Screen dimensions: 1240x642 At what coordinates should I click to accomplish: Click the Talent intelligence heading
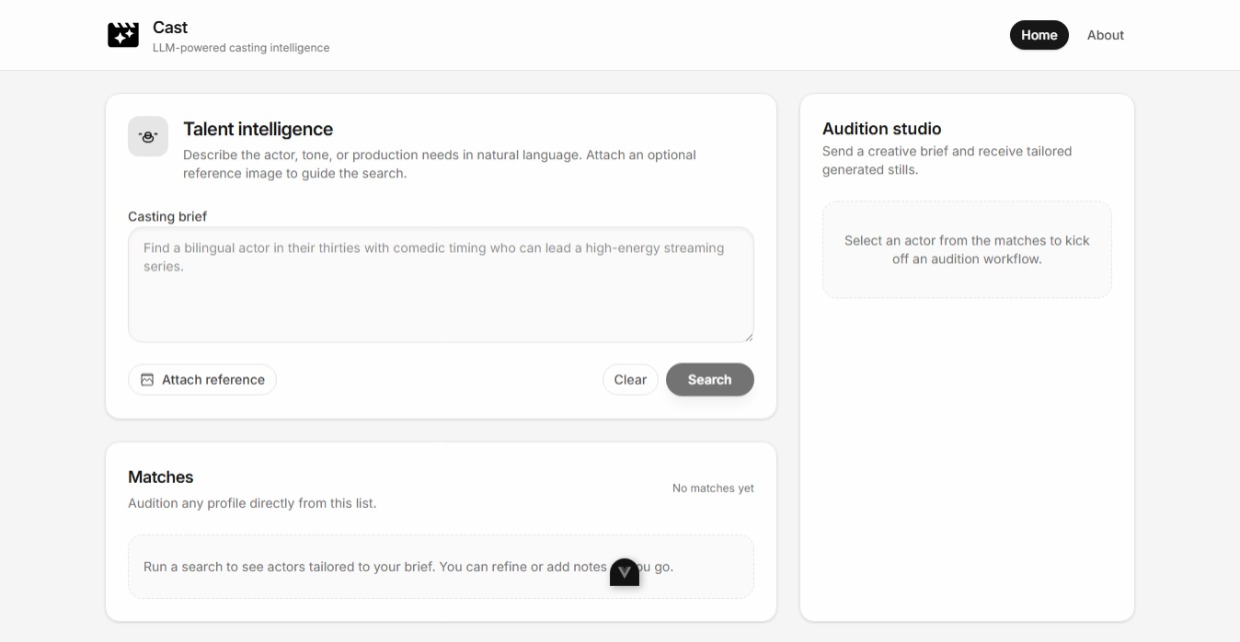(258, 129)
